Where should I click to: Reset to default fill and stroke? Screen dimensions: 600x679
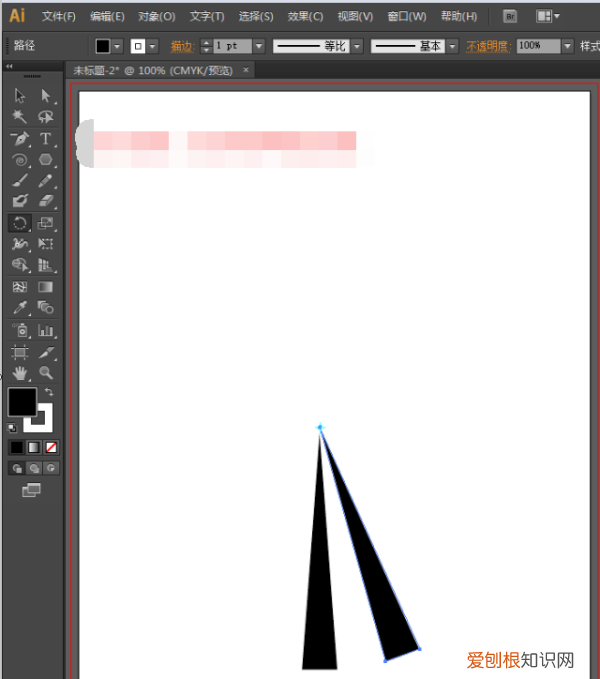(12, 427)
